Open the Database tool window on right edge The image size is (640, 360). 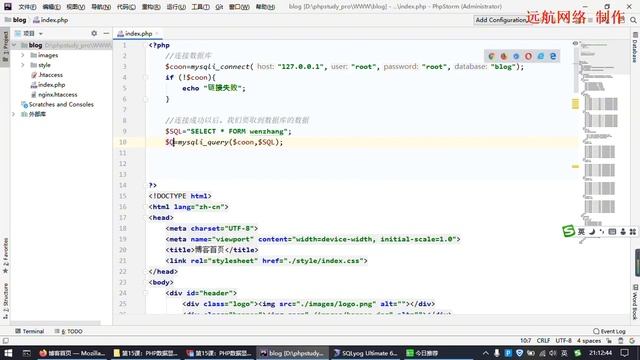point(635,48)
